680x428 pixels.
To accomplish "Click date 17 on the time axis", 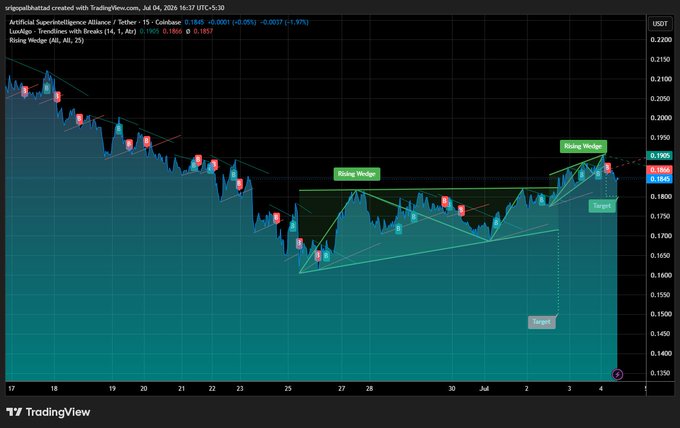I will [11, 389].
